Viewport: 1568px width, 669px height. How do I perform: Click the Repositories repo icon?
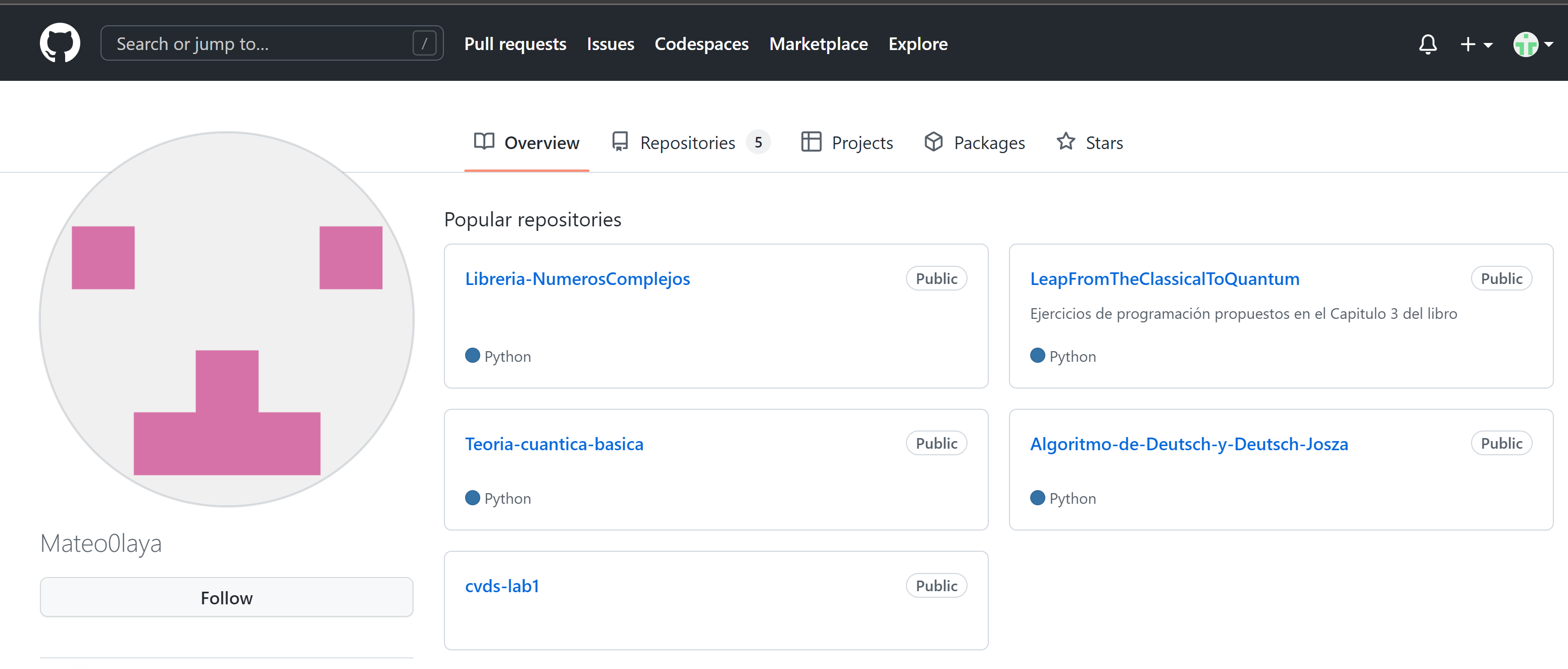coord(620,141)
